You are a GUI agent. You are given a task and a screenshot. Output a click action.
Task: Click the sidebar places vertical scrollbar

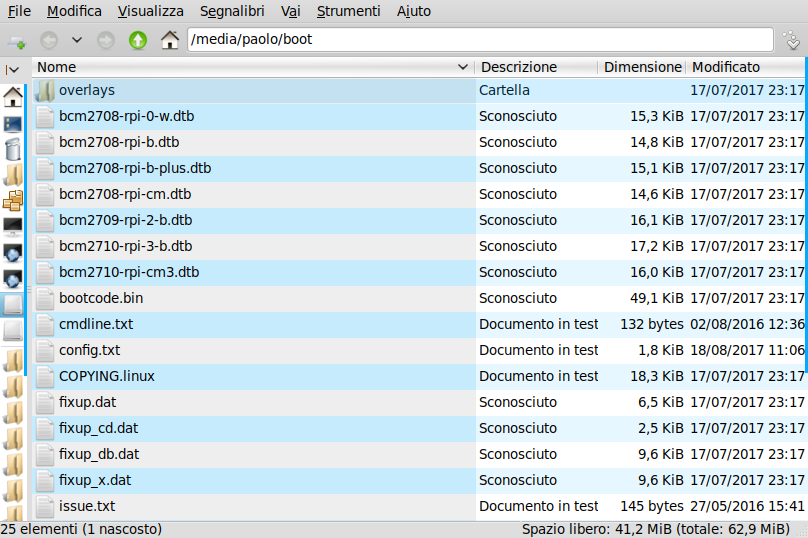[x=25, y=229]
